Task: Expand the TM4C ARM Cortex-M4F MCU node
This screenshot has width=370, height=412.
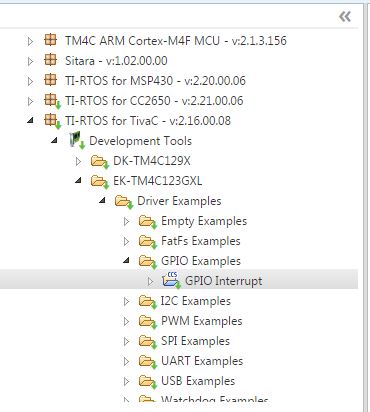Action: click(30, 41)
